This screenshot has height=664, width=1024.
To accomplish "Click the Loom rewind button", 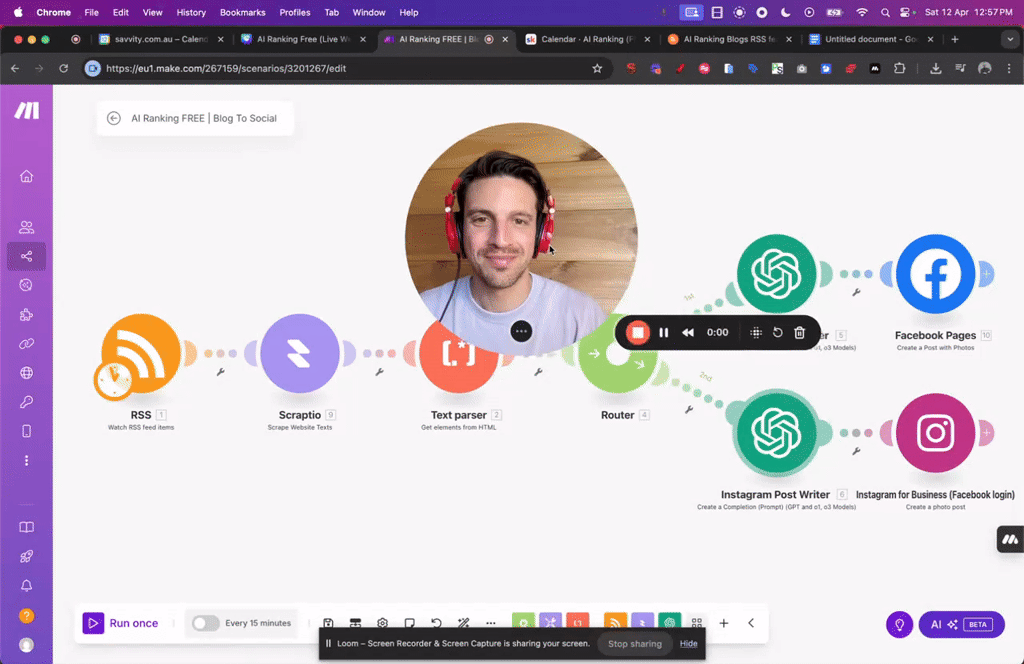I will pyautogui.click(x=688, y=333).
